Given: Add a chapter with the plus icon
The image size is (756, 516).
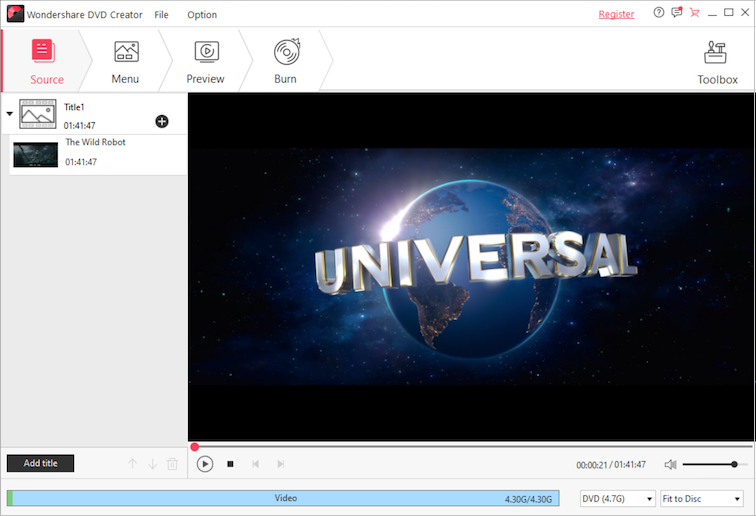Looking at the screenshot, I should click(x=162, y=121).
